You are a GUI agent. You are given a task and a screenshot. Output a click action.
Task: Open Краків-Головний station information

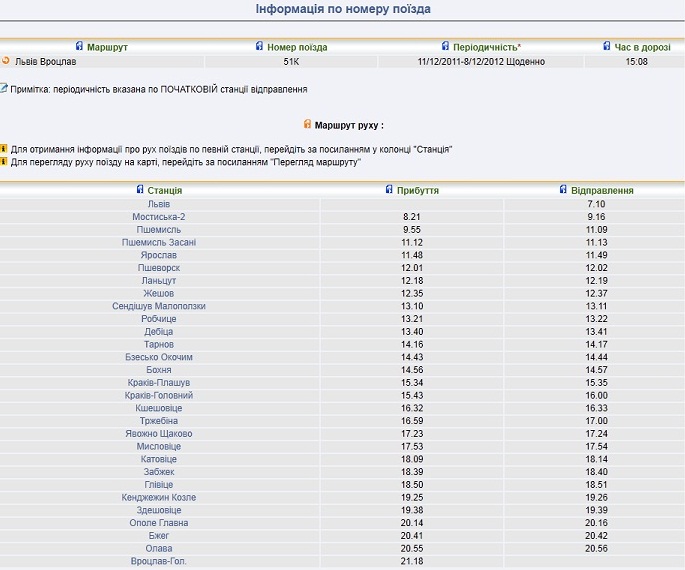159,395
